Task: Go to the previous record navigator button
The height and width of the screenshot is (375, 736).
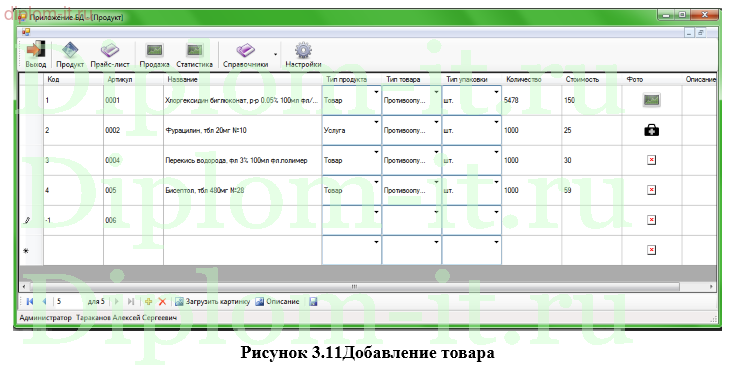Action: click(x=45, y=302)
